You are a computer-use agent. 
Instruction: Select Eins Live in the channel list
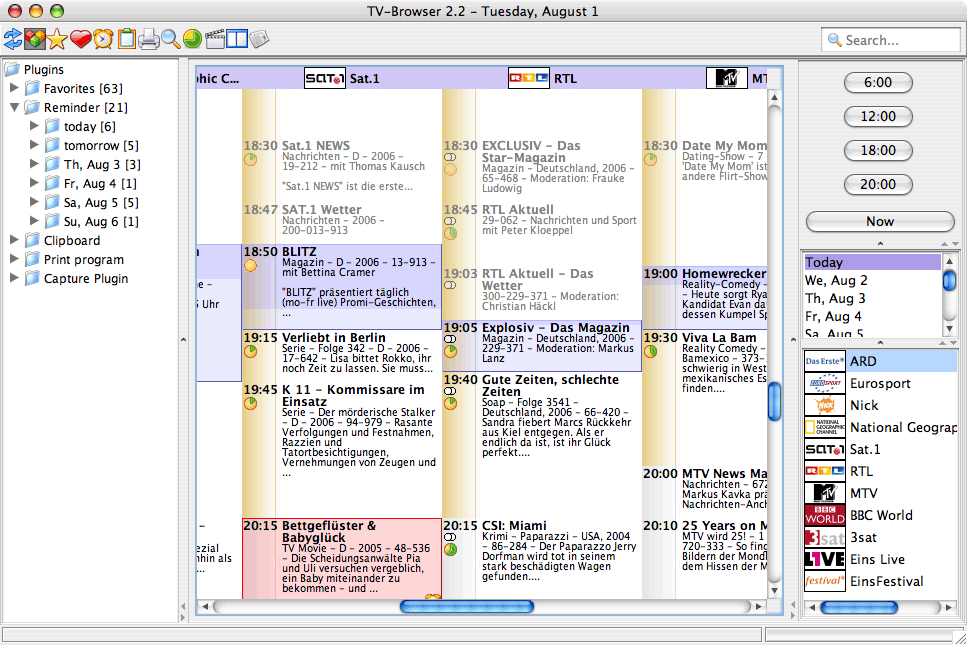tap(880, 559)
